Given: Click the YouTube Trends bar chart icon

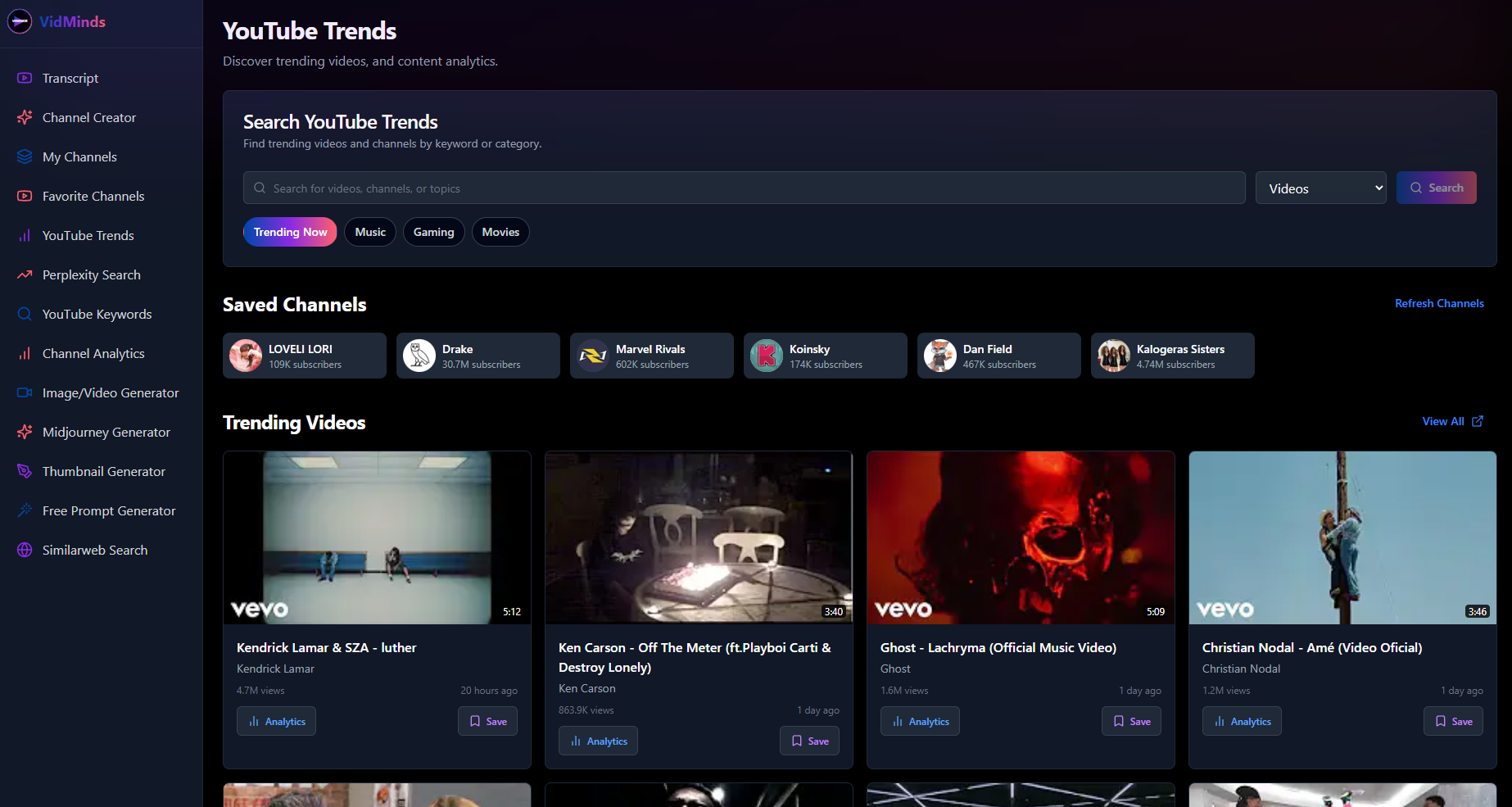Looking at the screenshot, I should (x=25, y=235).
